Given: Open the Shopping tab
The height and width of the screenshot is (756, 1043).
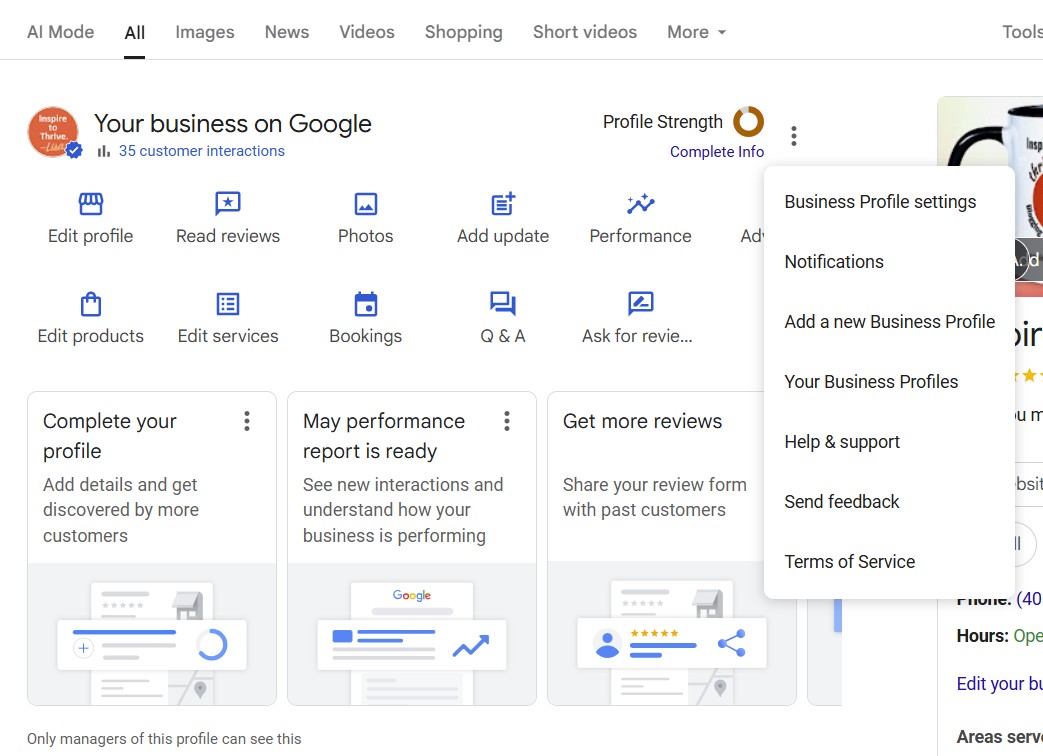Looking at the screenshot, I should [464, 32].
